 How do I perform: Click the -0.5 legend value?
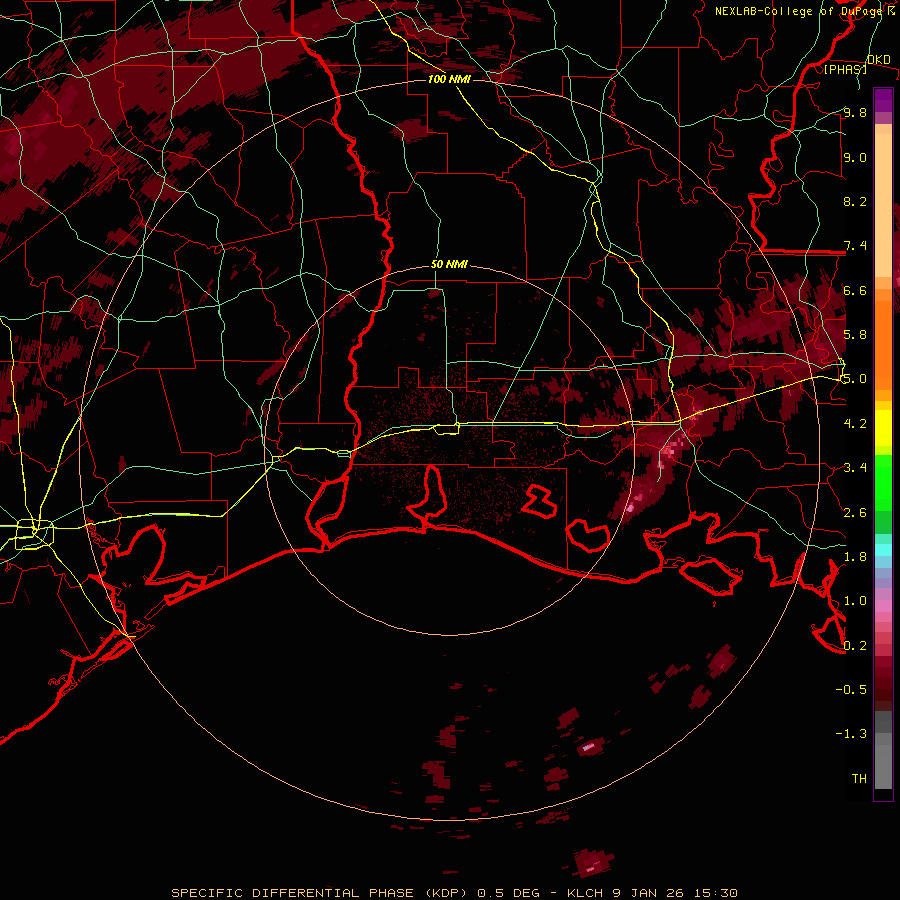tap(851, 690)
